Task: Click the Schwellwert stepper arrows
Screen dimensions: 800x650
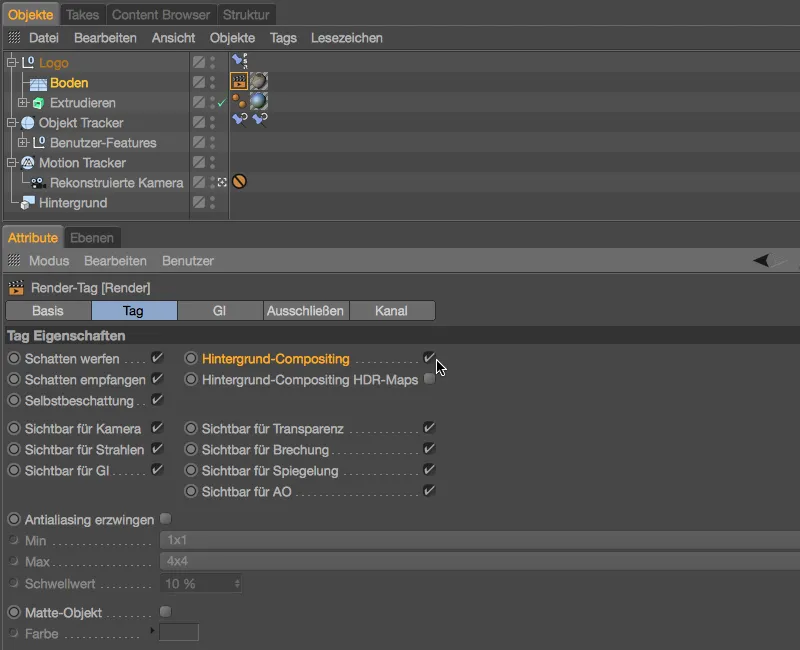Action: point(237,584)
